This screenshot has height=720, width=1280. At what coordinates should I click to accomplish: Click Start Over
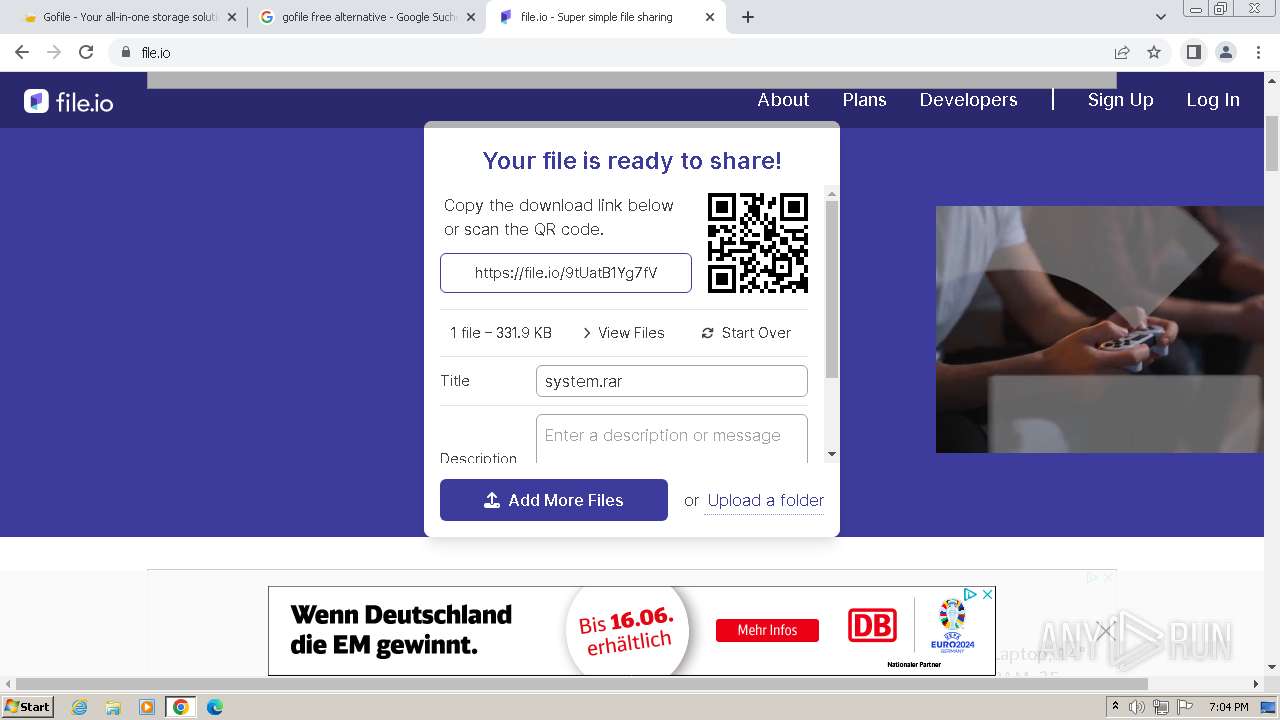click(x=746, y=333)
